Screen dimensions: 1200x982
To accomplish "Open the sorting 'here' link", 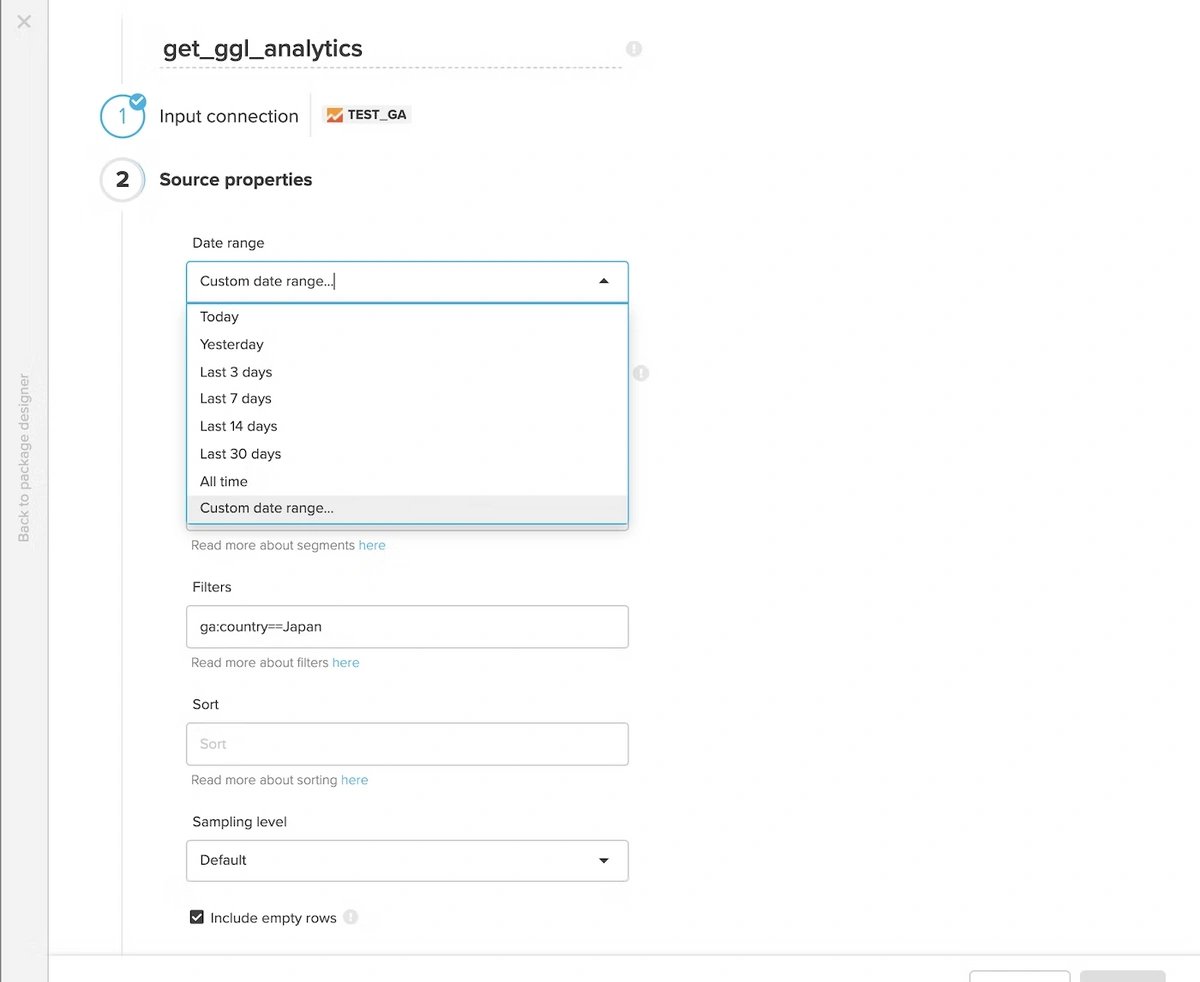I will tap(355, 780).
